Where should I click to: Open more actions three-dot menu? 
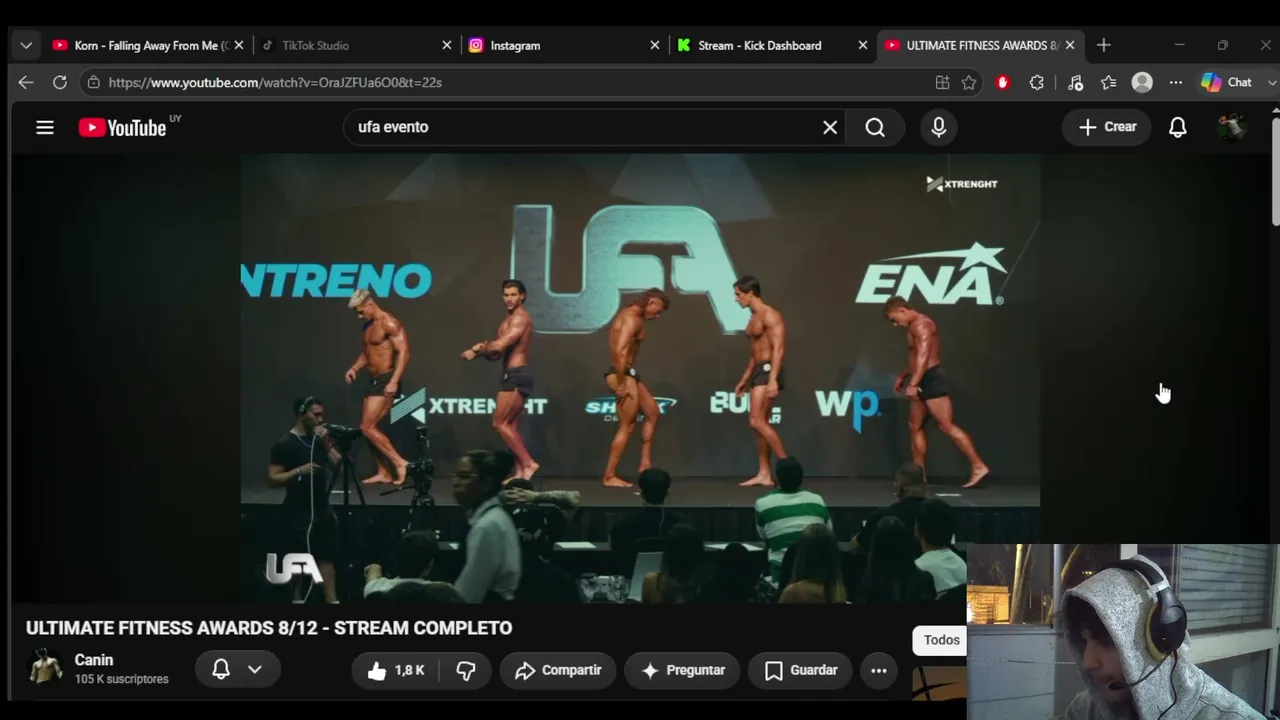[879, 670]
